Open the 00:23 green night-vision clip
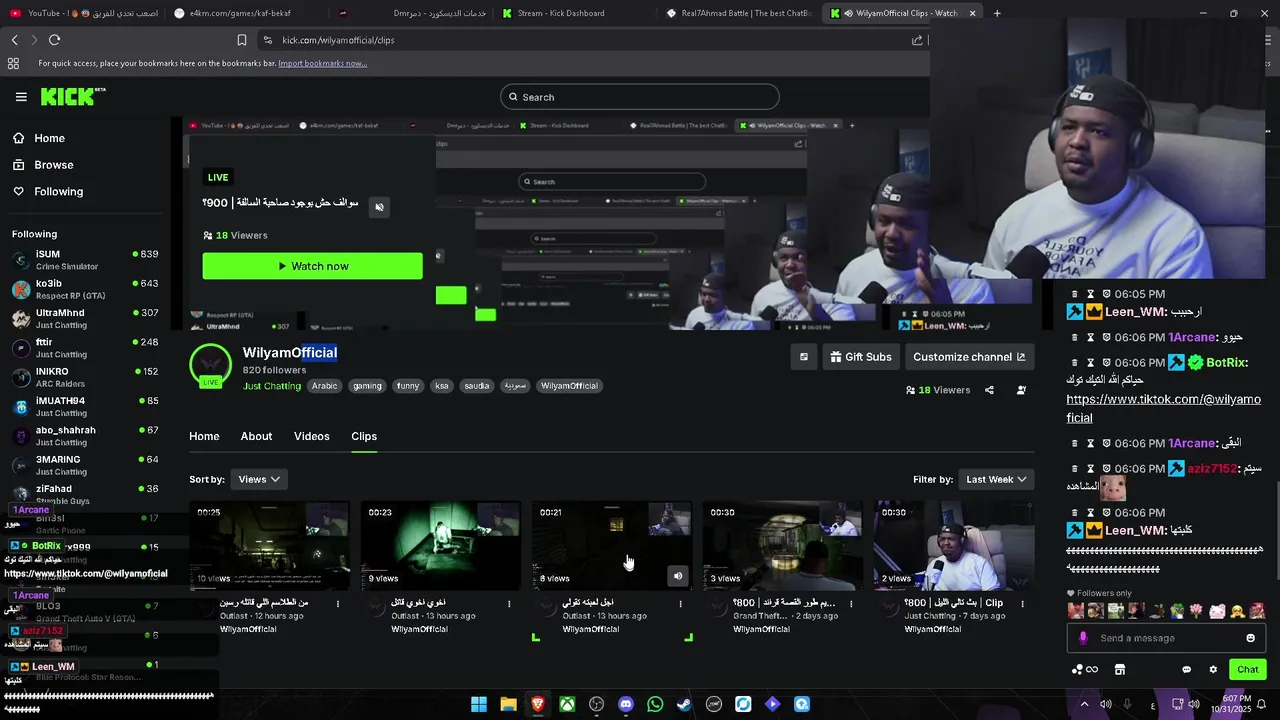The height and width of the screenshot is (720, 1280). coord(441,546)
